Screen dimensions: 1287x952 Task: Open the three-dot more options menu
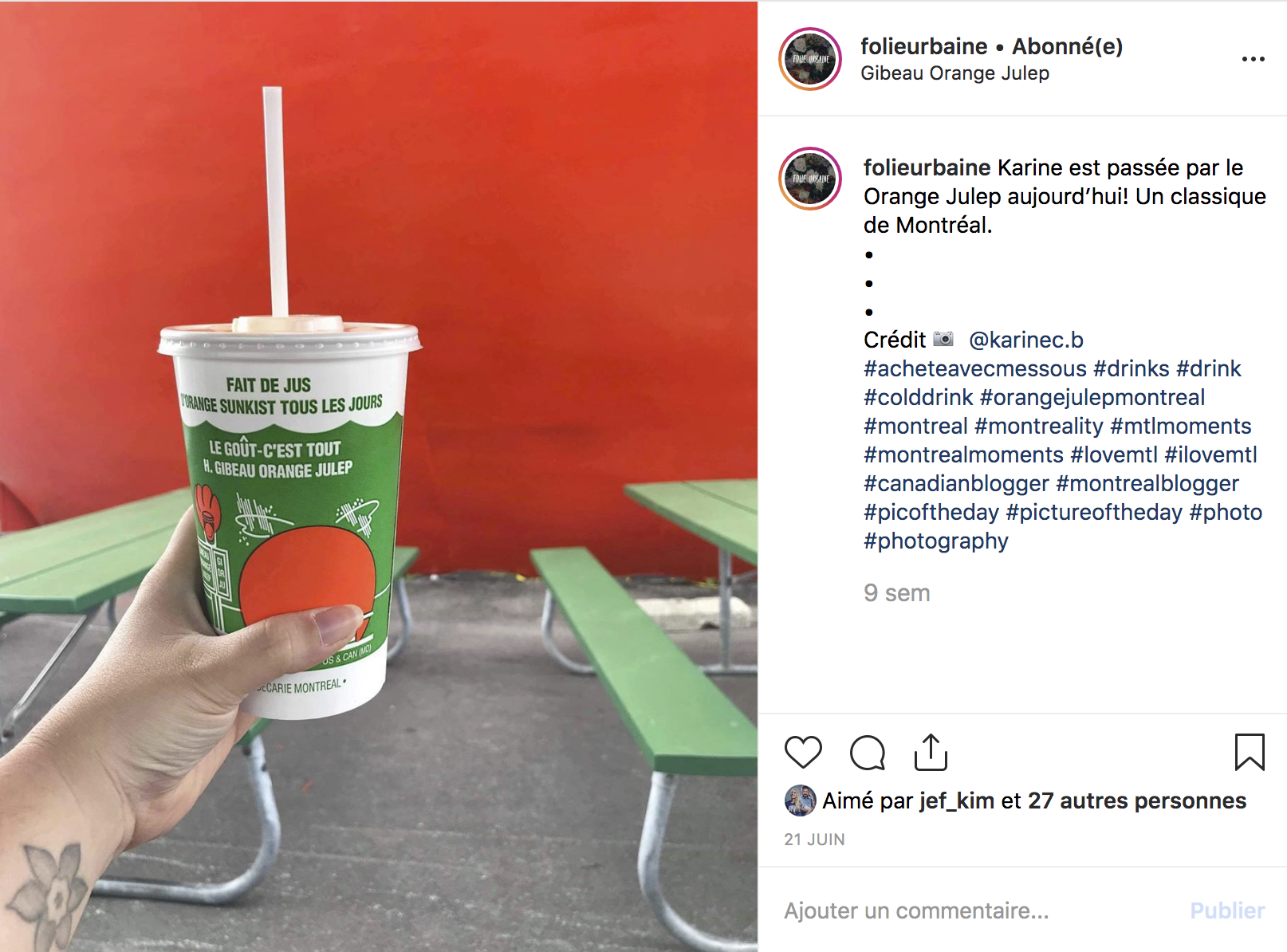click(1253, 59)
